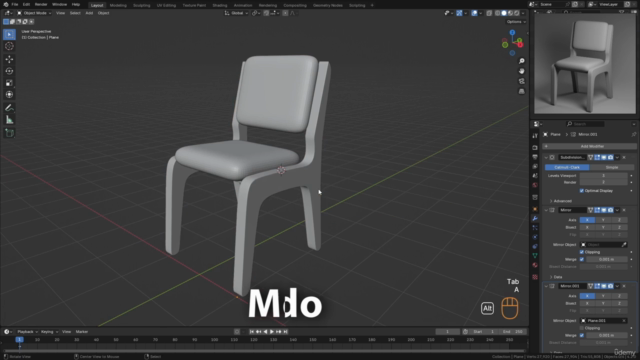Image resolution: width=640 pixels, height=360 pixels.
Task: Click the Add Modifier button
Action: pos(589,146)
